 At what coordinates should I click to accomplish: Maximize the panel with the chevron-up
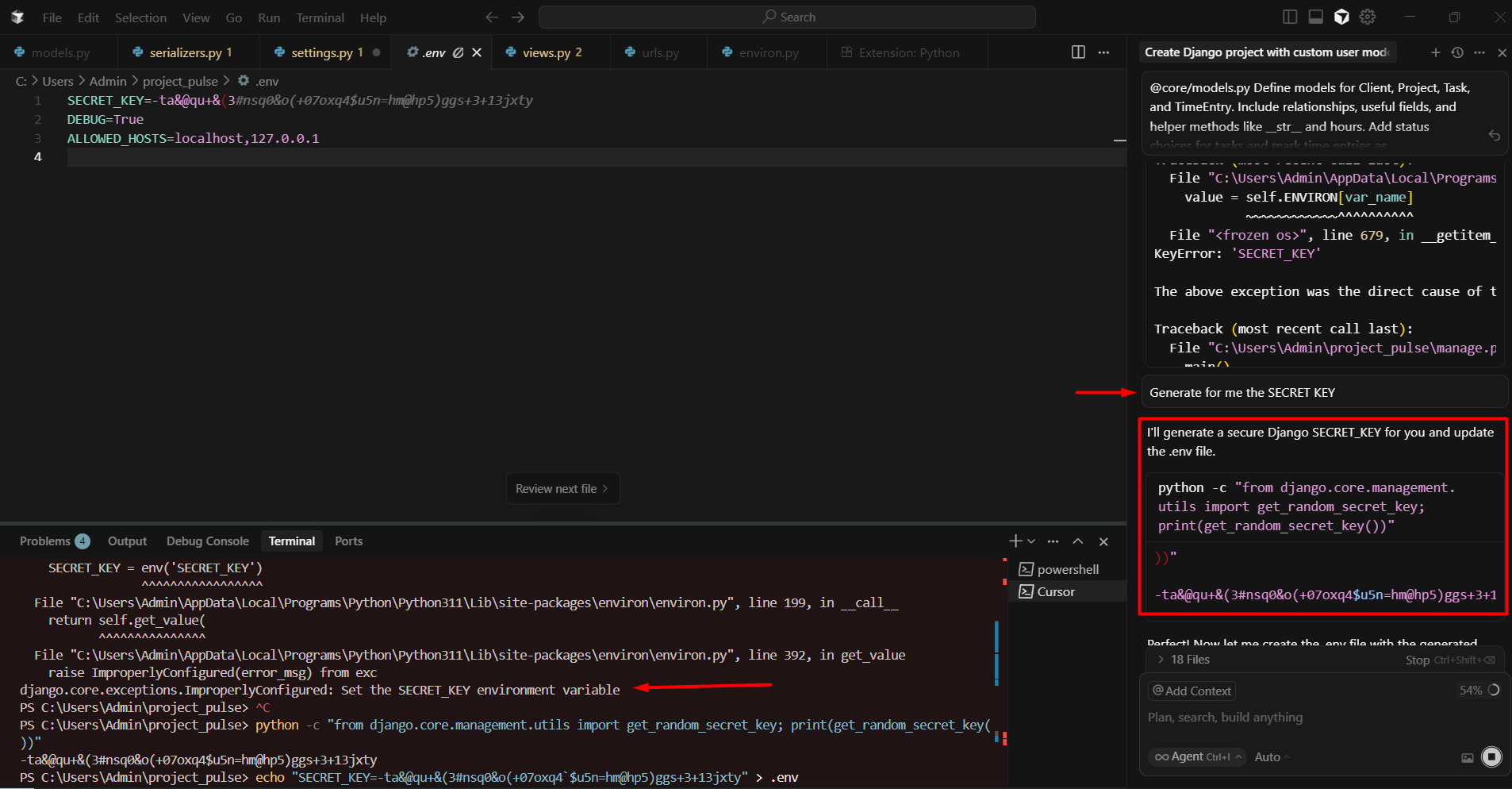tap(1078, 541)
